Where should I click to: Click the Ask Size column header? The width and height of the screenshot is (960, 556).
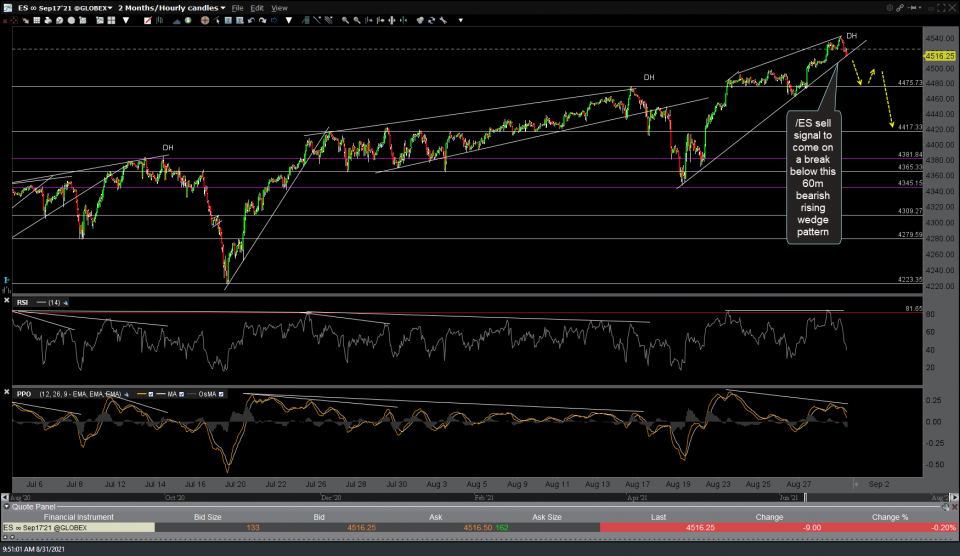(x=547, y=517)
